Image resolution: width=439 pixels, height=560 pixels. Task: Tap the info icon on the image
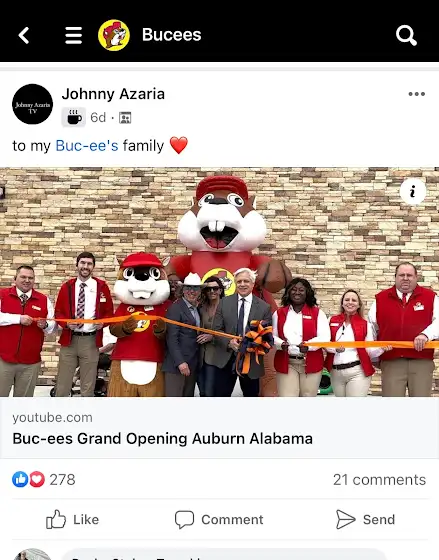click(x=413, y=191)
